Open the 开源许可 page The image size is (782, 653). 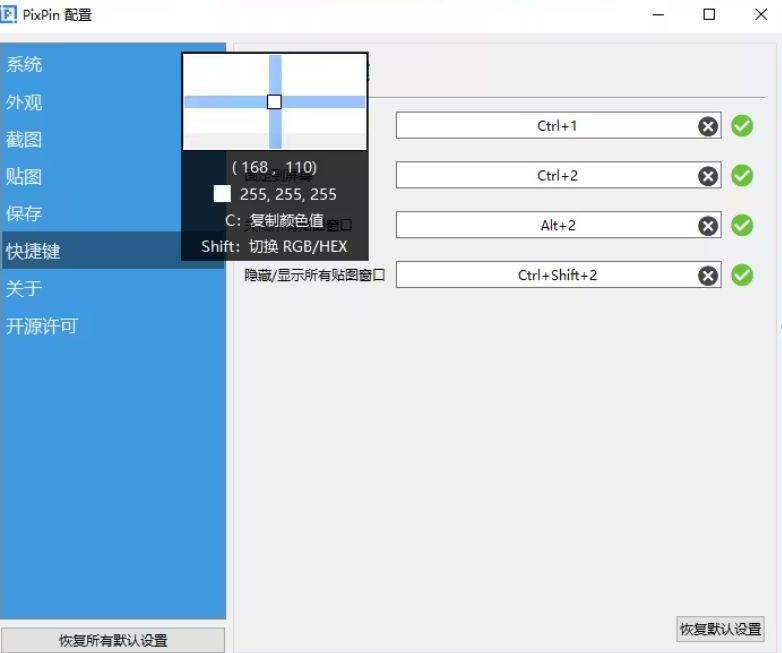click(113, 326)
